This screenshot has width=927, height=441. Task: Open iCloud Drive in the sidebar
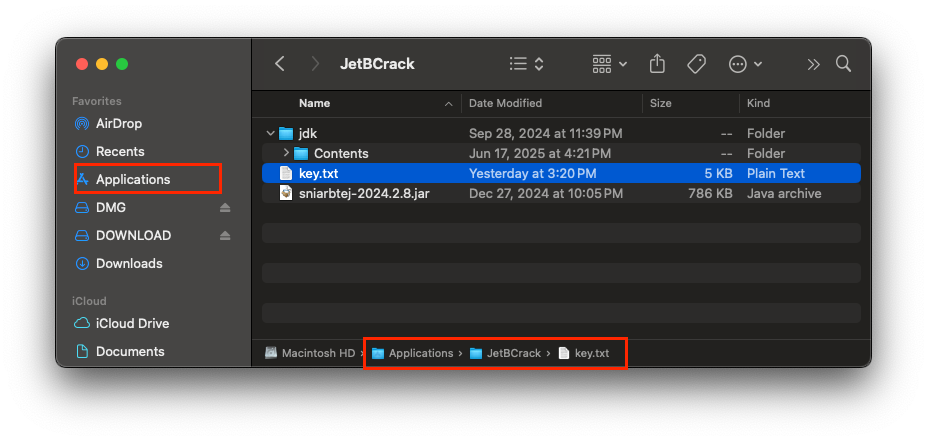pyautogui.click(x=132, y=323)
